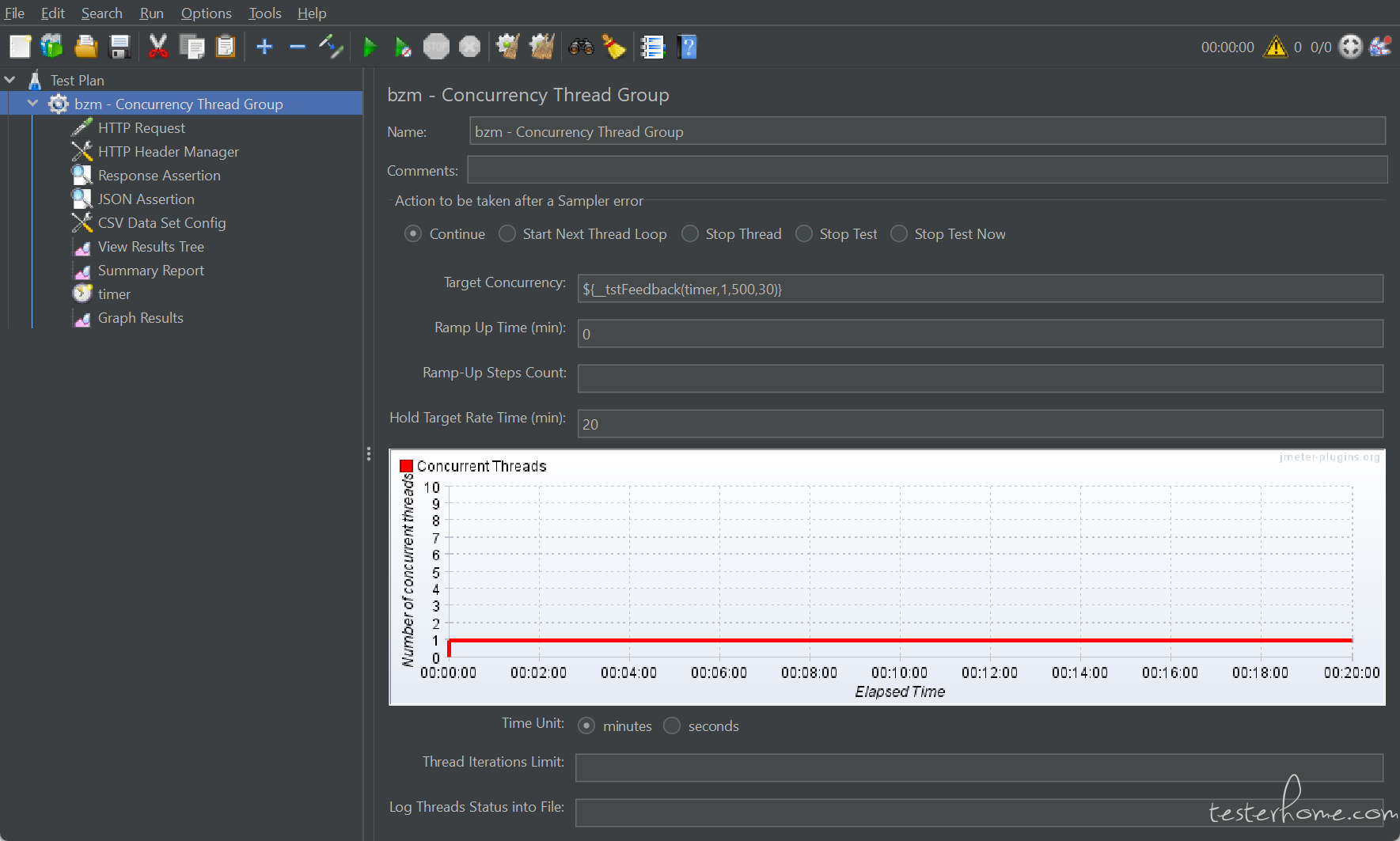Select the Stop Thread radio button
1400x841 pixels.
tap(690, 234)
